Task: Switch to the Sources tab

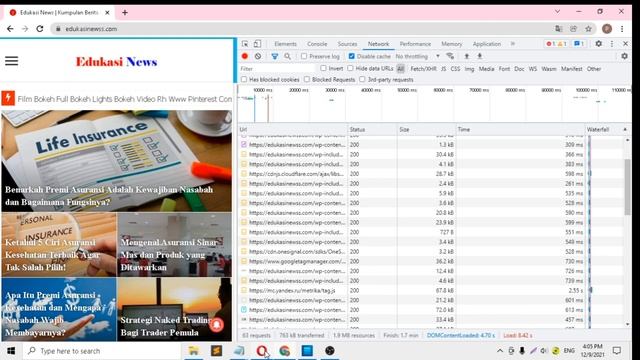Action: tap(347, 44)
